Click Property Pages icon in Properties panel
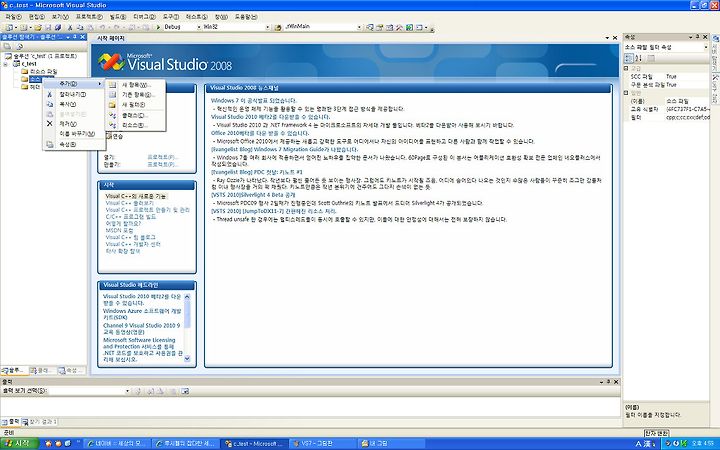 651,58
